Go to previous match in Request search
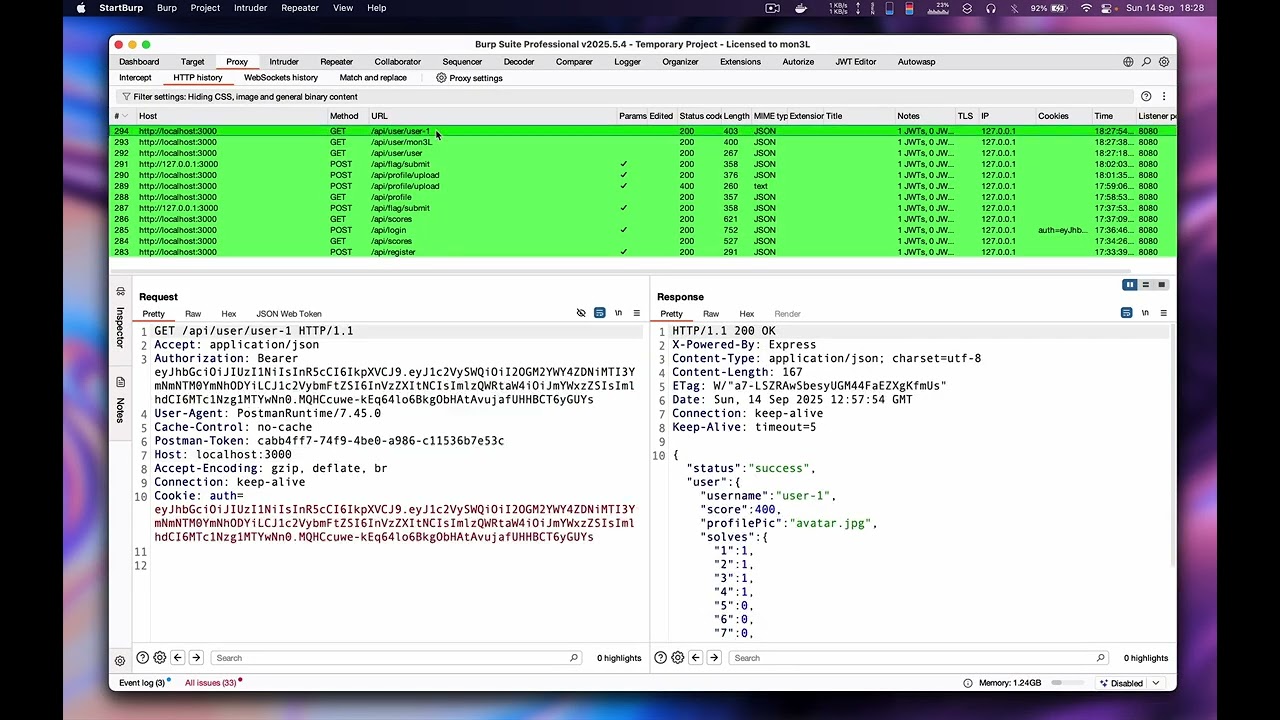Image resolution: width=1280 pixels, height=720 pixels. point(178,658)
